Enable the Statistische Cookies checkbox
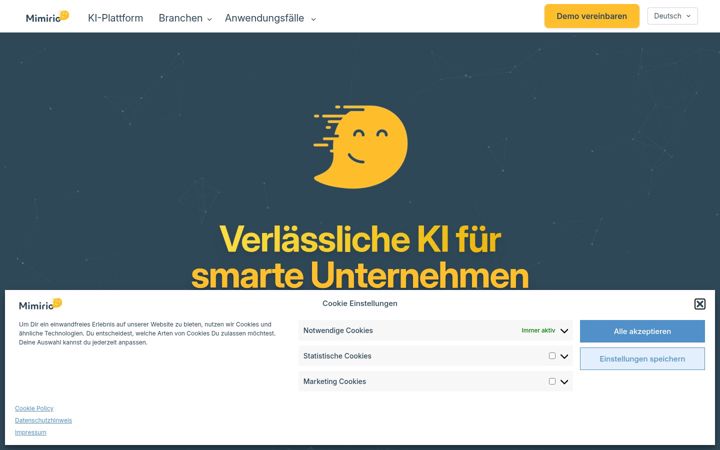Viewport: 720px width, 450px height. (552, 356)
